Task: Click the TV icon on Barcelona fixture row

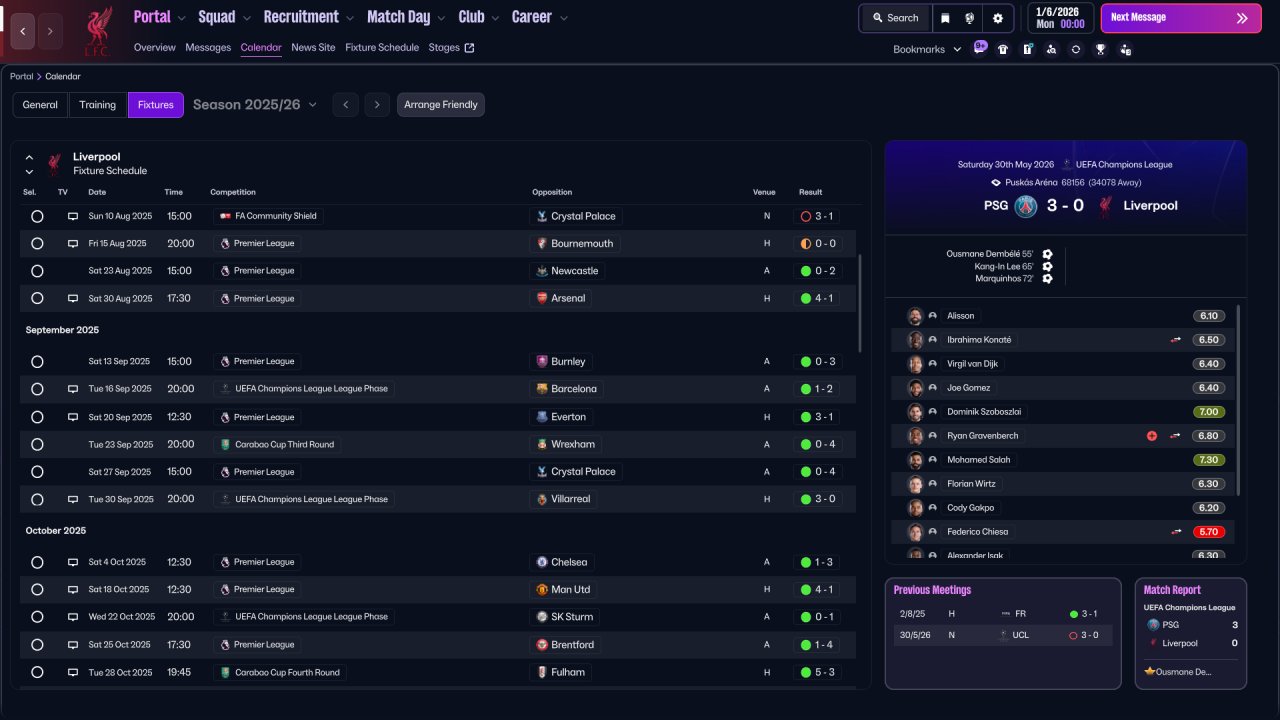Action: 73,389
